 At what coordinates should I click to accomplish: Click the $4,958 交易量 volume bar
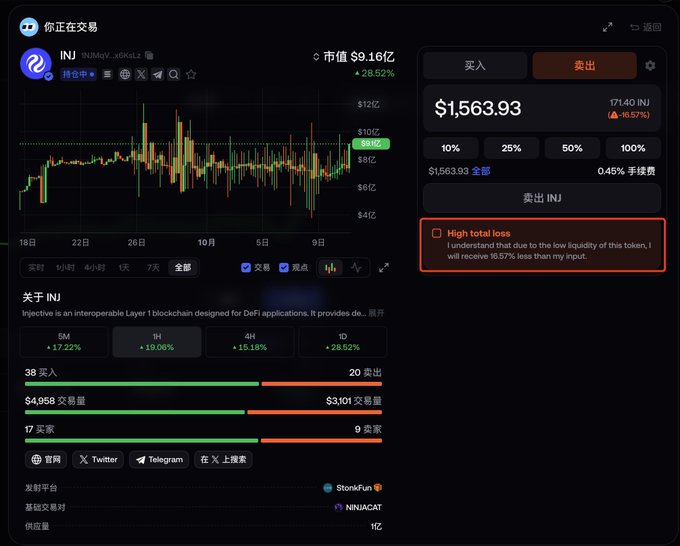click(x=134, y=412)
